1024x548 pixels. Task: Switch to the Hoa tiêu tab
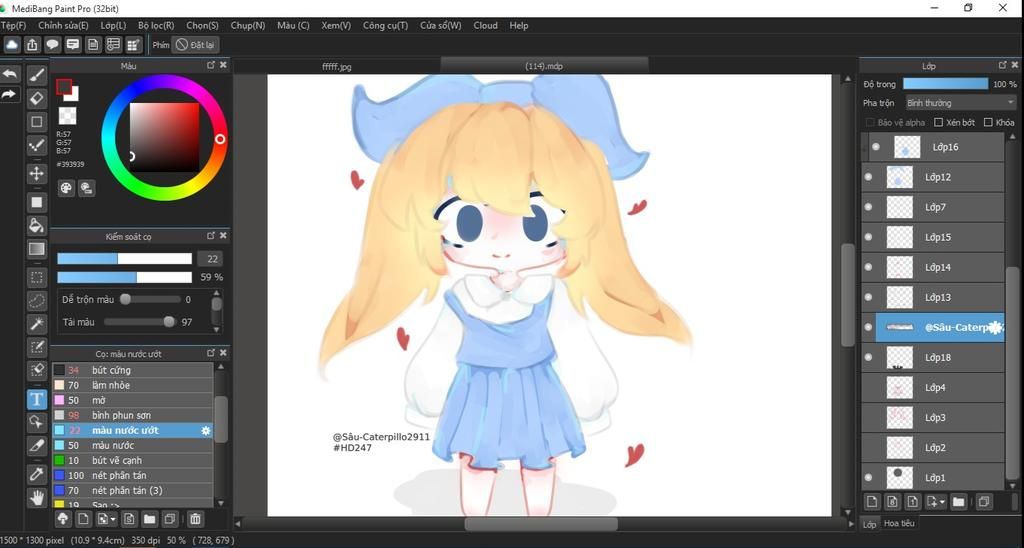click(x=899, y=523)
